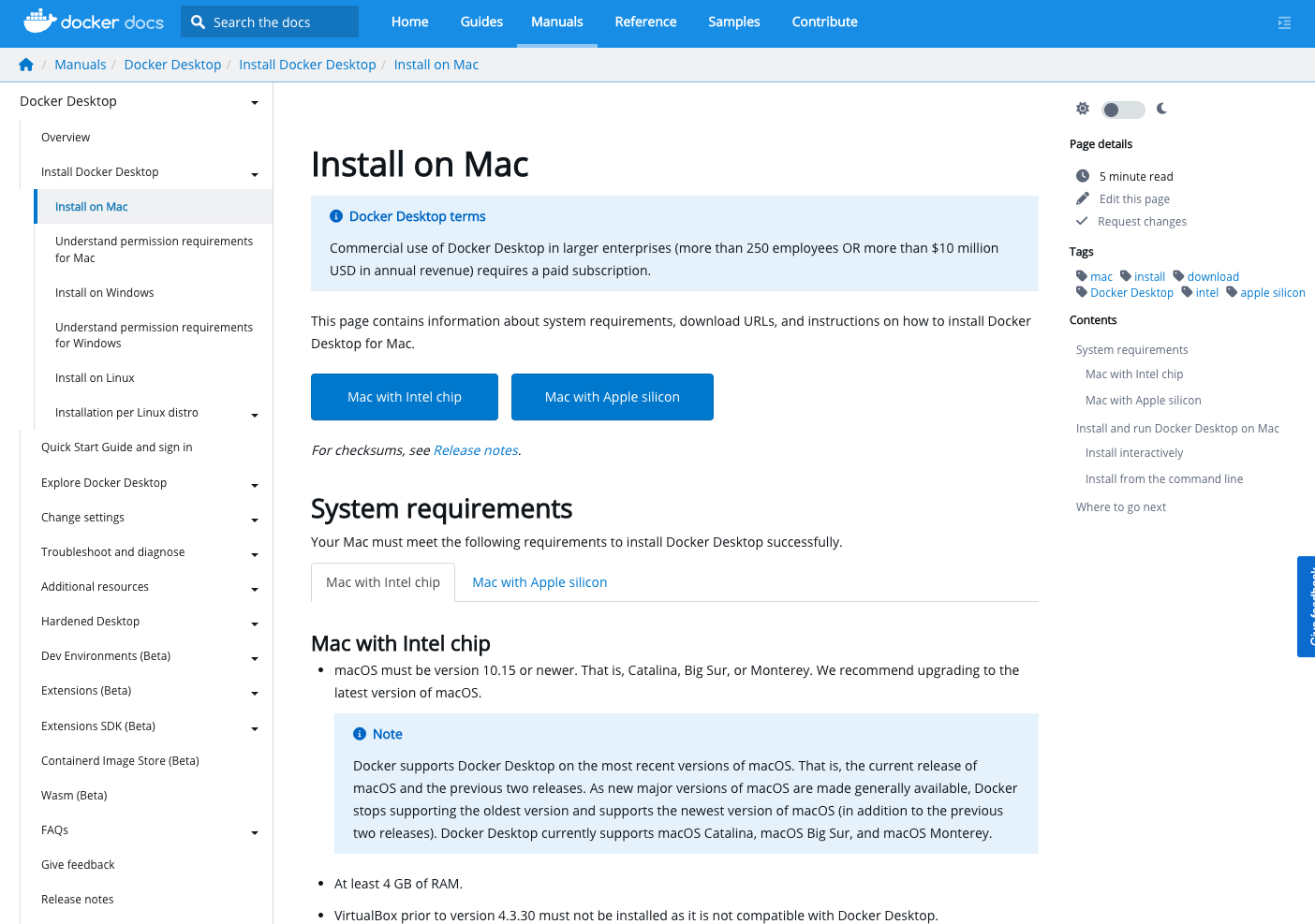Click the Search the docs field
This screenshot has width=1315, height=924.
pos(270,22)
